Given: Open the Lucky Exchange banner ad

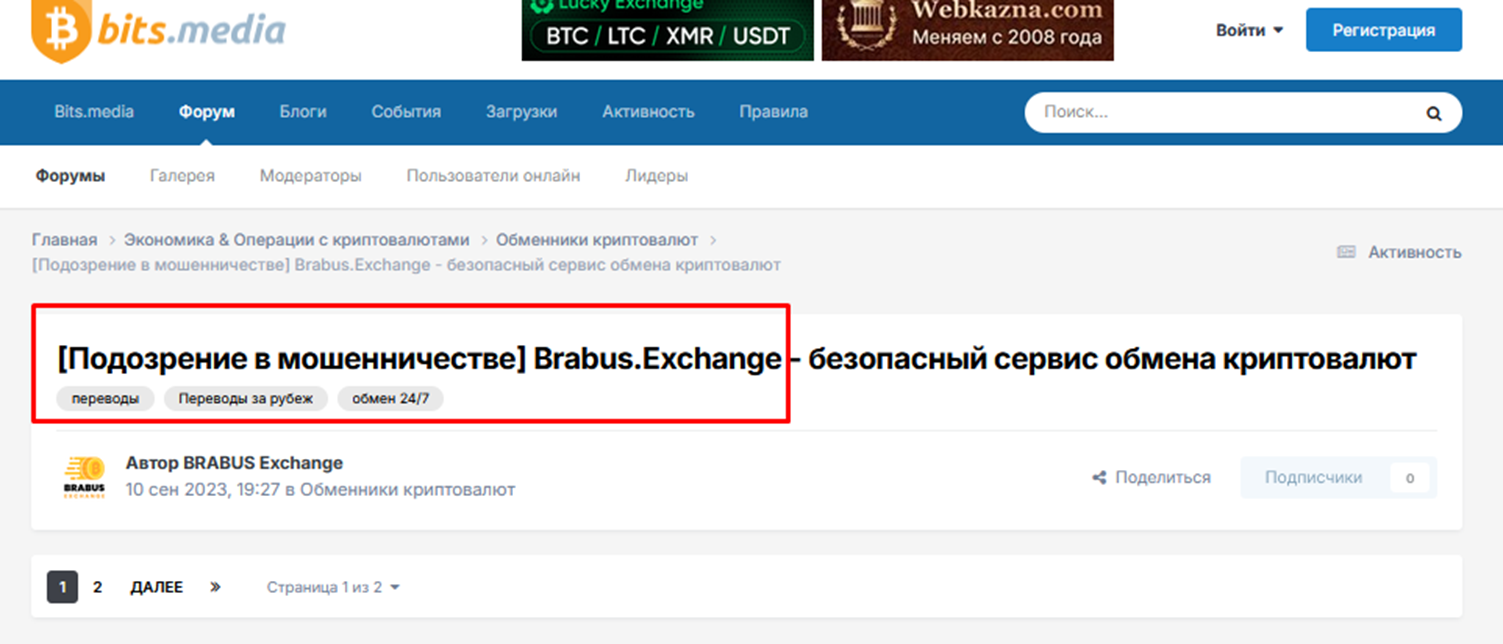Looking at the screenshot, I should [x=668, y=30].
